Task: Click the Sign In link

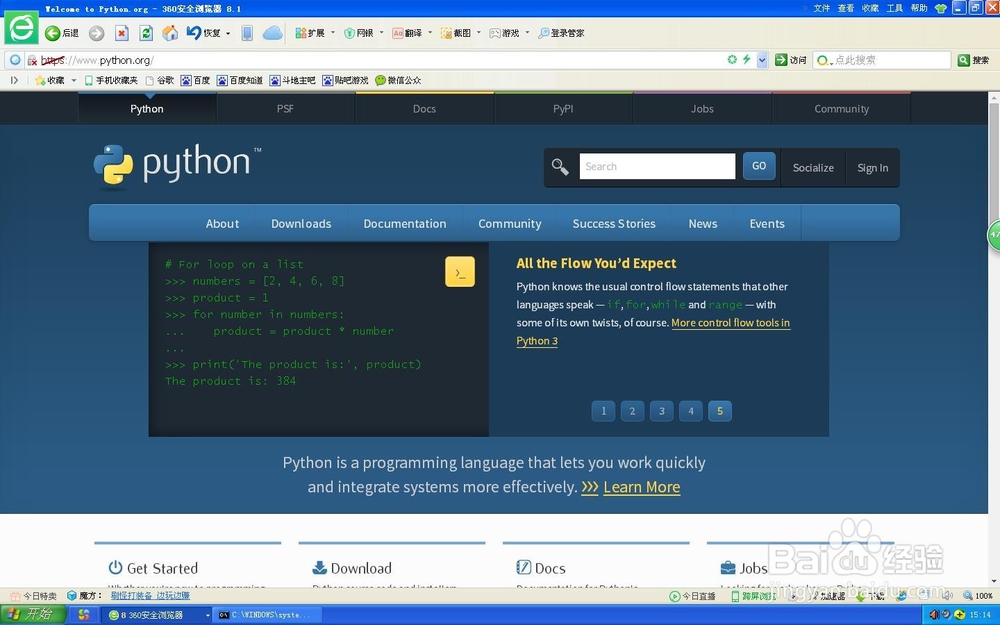Action: tap(872, 168)
